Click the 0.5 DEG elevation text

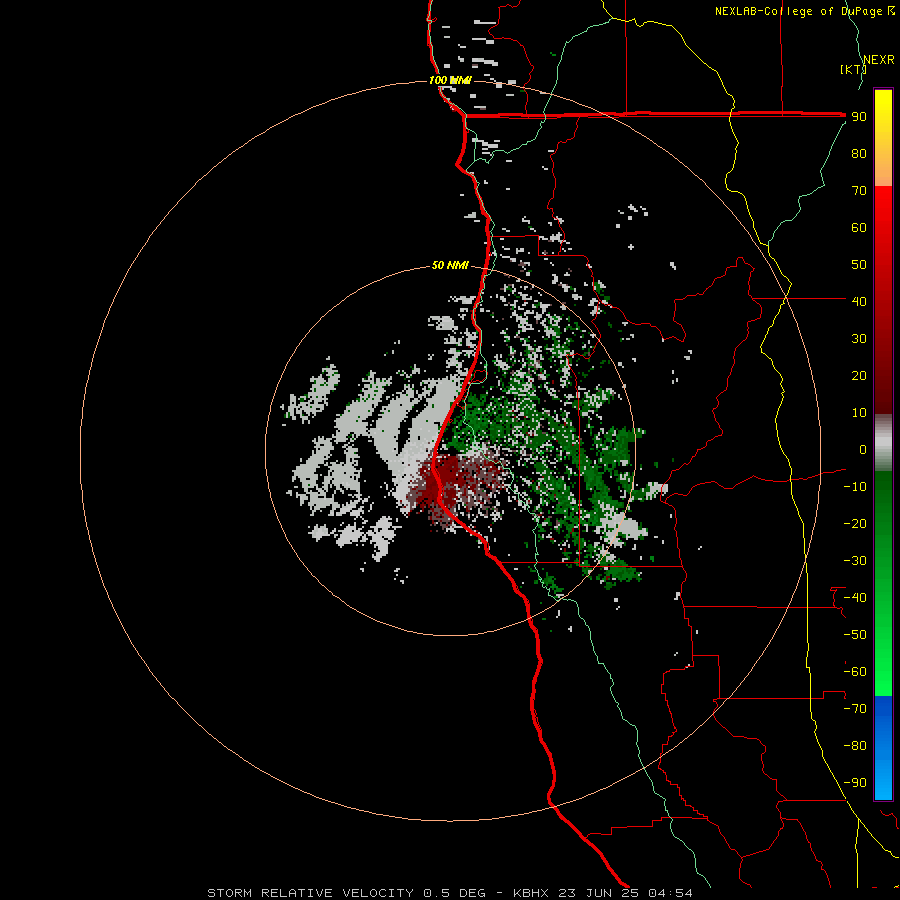[x=455, y=893]
